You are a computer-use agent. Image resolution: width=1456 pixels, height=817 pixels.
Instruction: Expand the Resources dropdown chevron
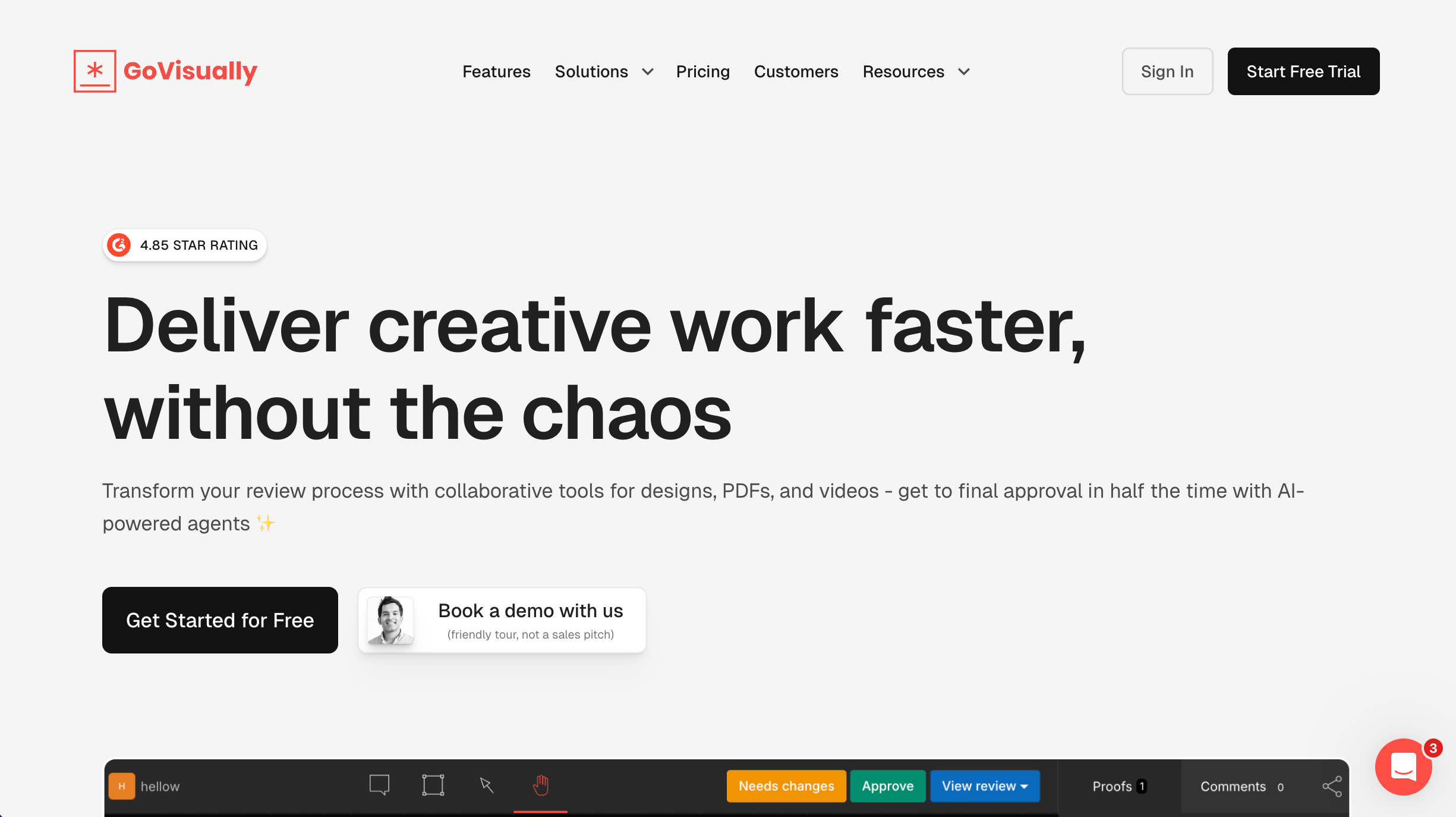(x=964, y=72)
